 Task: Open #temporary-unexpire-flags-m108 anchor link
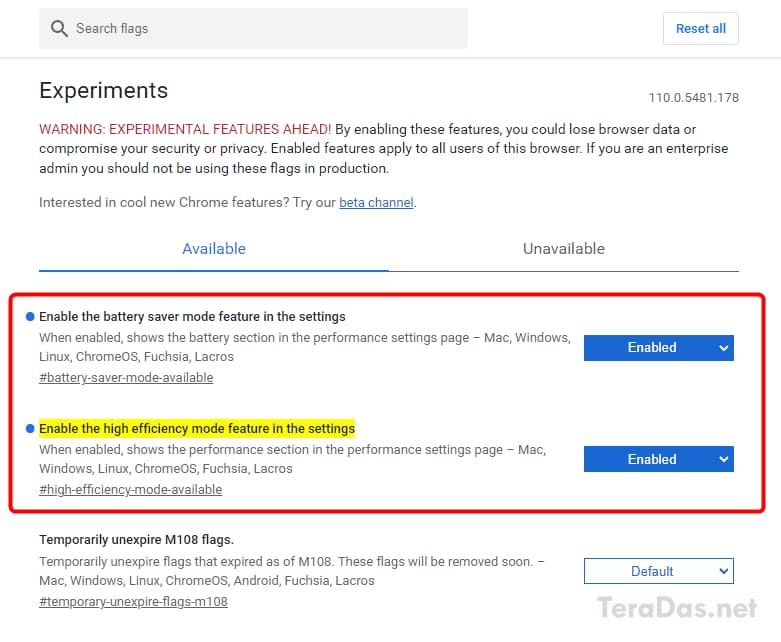pos(133,602)
